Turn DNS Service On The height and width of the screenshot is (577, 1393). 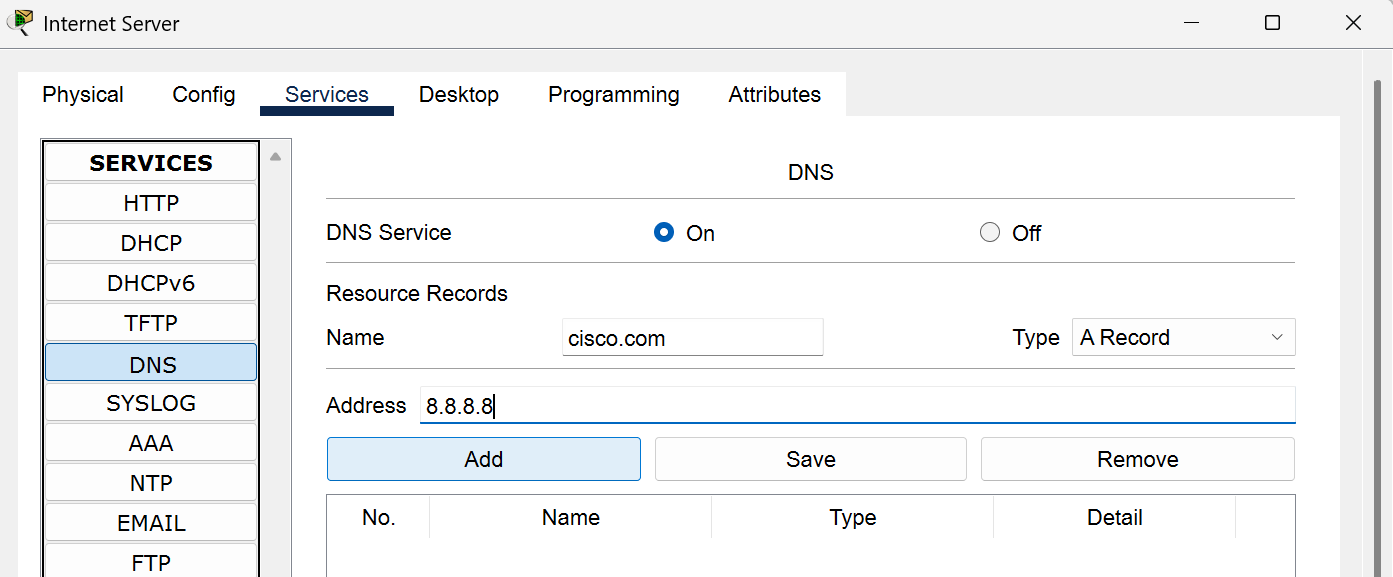664,233
